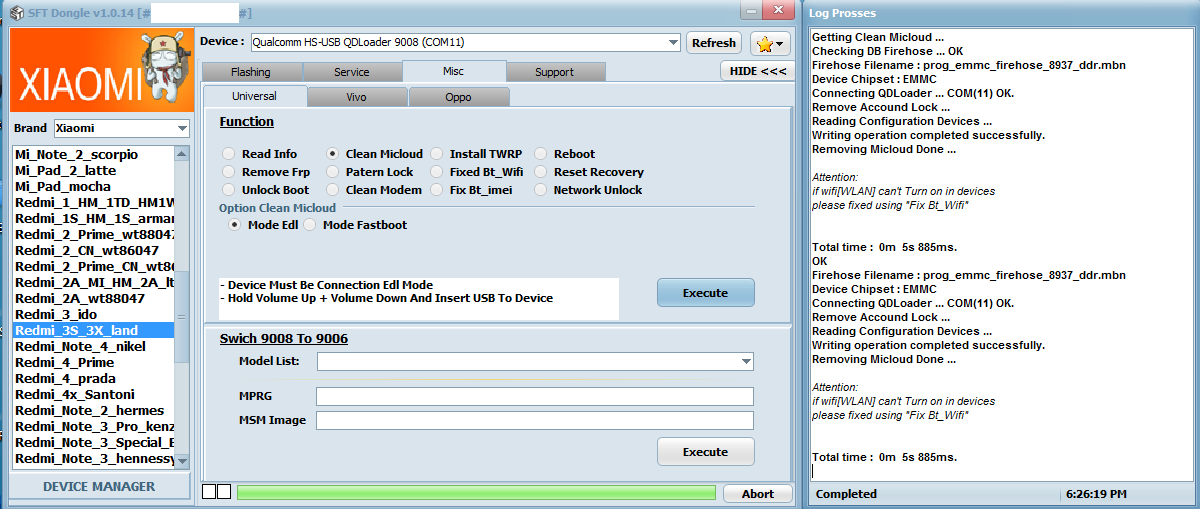
Task: Select Redmi_4_Prime in the model list
Action: (x=64, y=362)
